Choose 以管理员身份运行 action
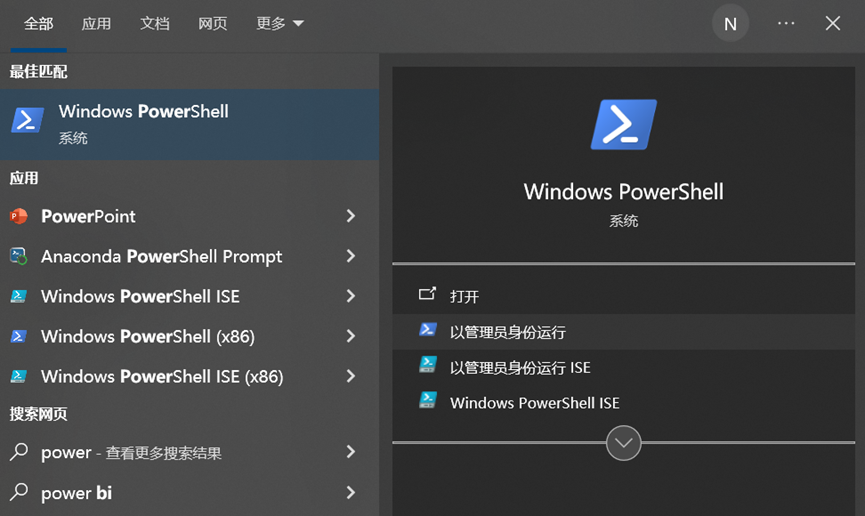 coord(623,332)
